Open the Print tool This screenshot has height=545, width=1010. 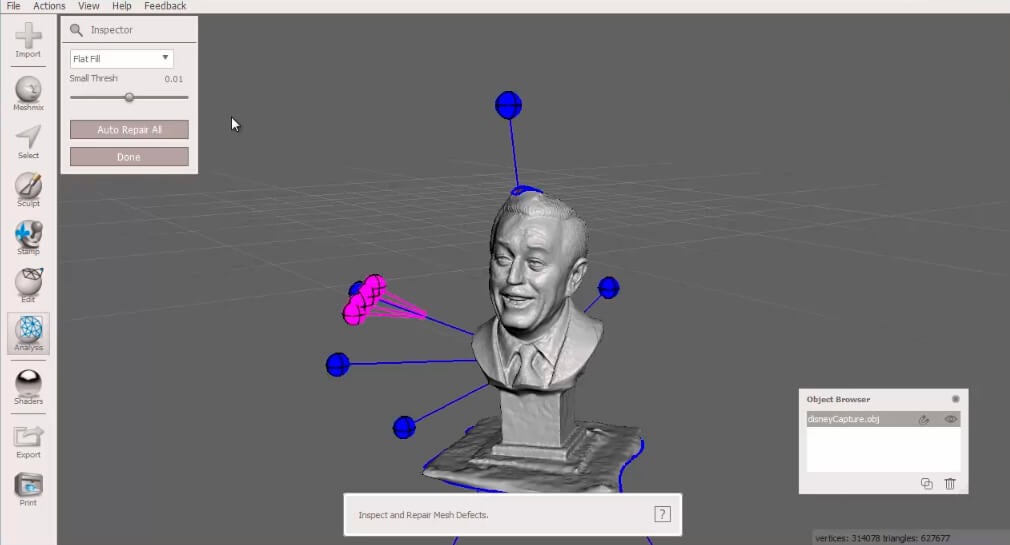[28, 489]
